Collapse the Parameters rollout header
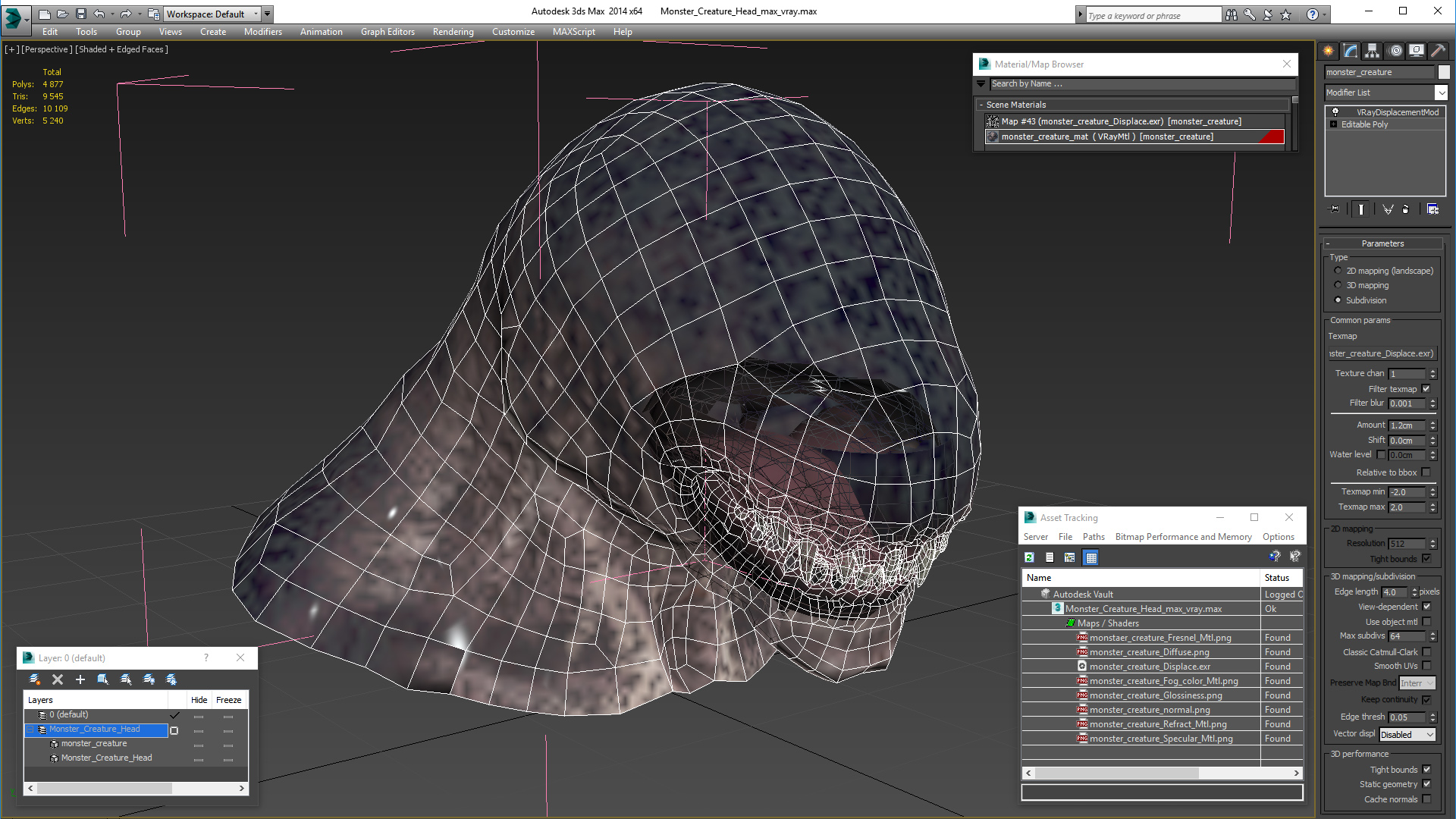The image size is (1456, 819). coord(1382,243)
